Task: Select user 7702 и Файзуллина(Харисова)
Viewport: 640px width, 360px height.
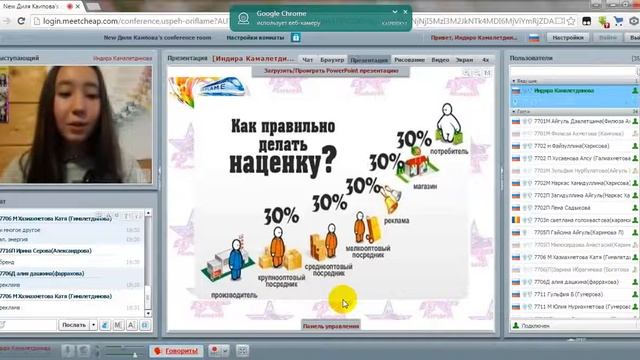Action: tap(574, 146)
